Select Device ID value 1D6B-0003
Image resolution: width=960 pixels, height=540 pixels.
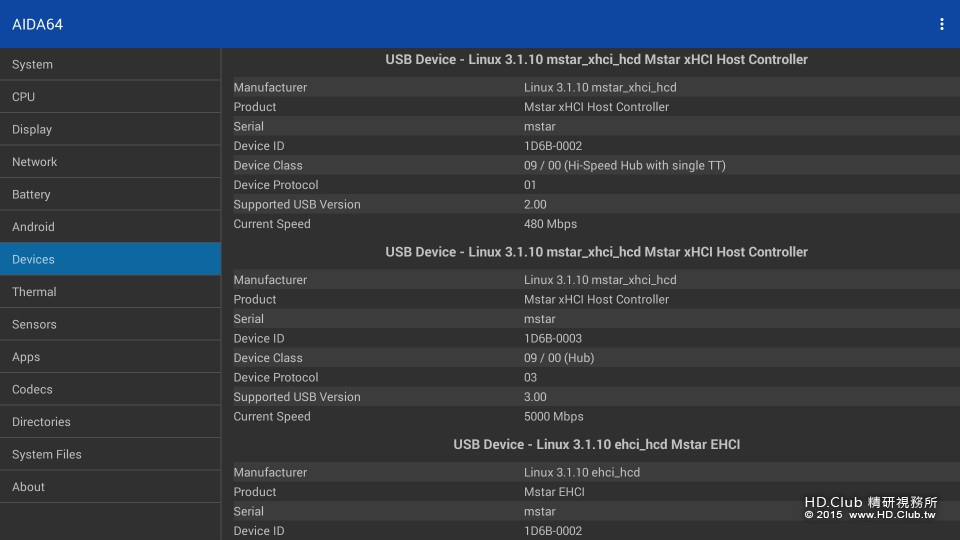(552, 338)
